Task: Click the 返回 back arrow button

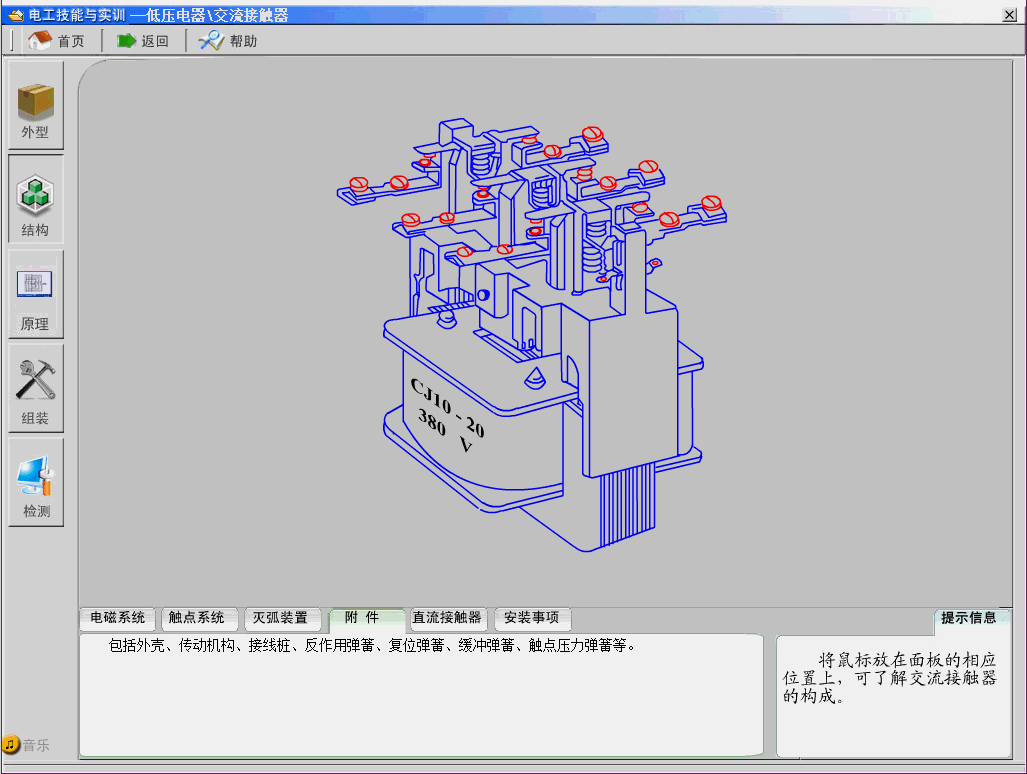Action: [143, 41]
